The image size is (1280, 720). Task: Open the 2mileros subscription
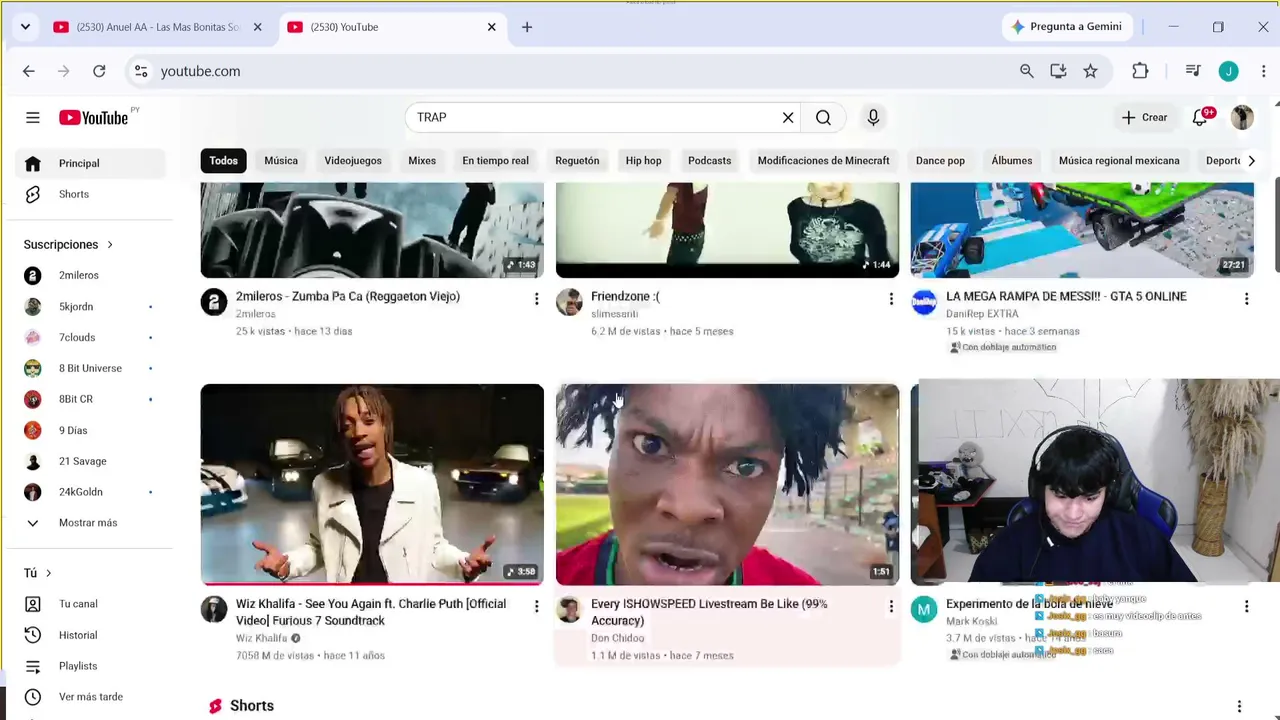[x=88, y=275]
